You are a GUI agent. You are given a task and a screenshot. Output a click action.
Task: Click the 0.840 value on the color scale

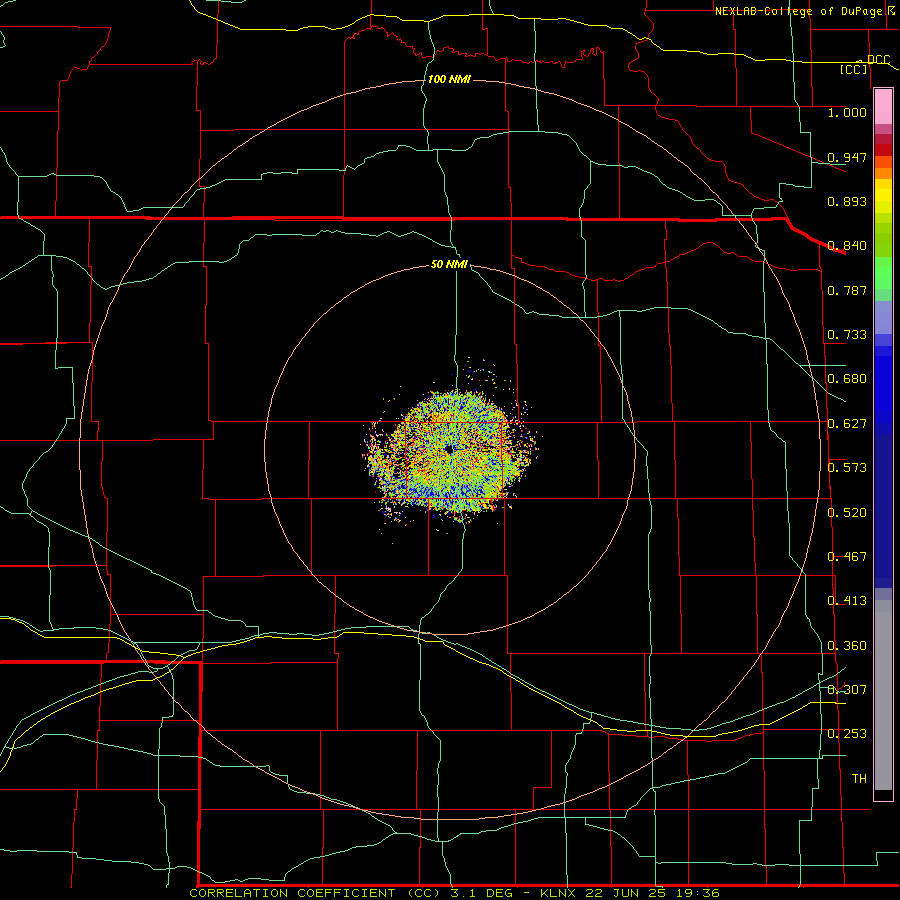point(847,246)
